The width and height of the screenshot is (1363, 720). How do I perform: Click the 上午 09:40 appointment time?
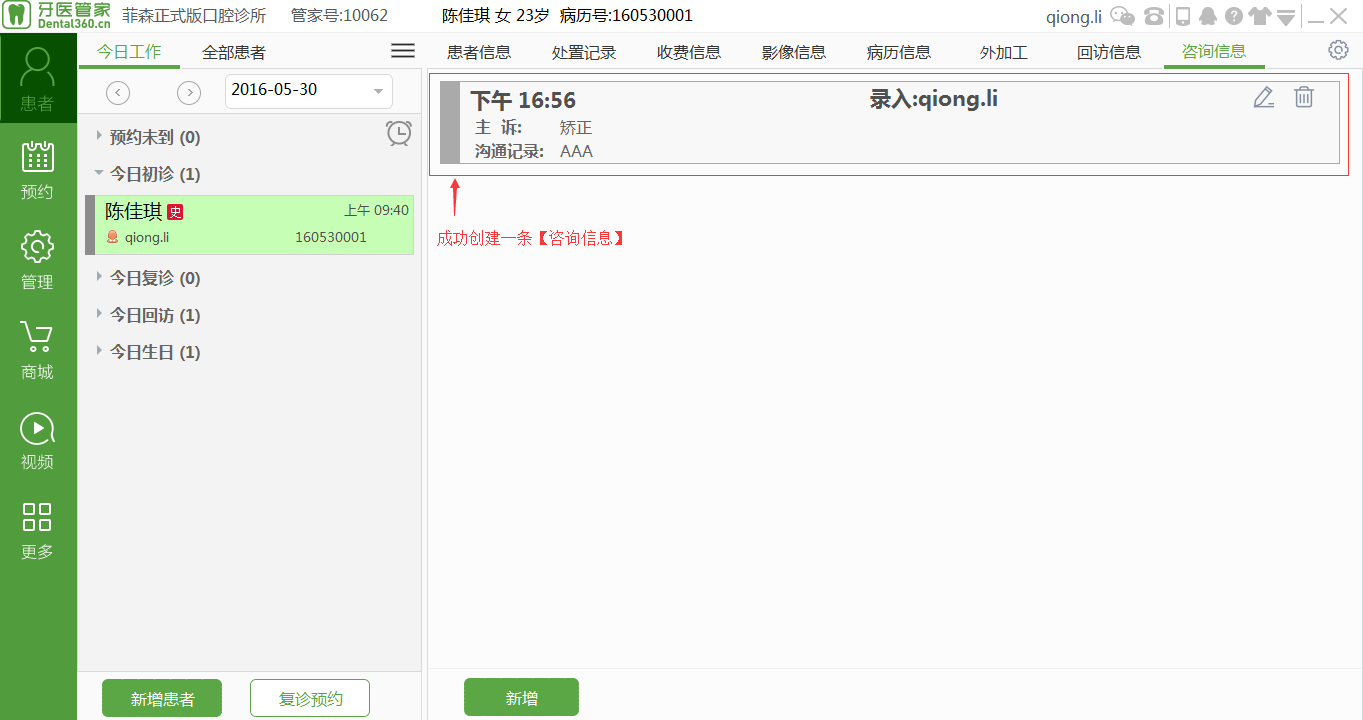(x=376, y=210)
